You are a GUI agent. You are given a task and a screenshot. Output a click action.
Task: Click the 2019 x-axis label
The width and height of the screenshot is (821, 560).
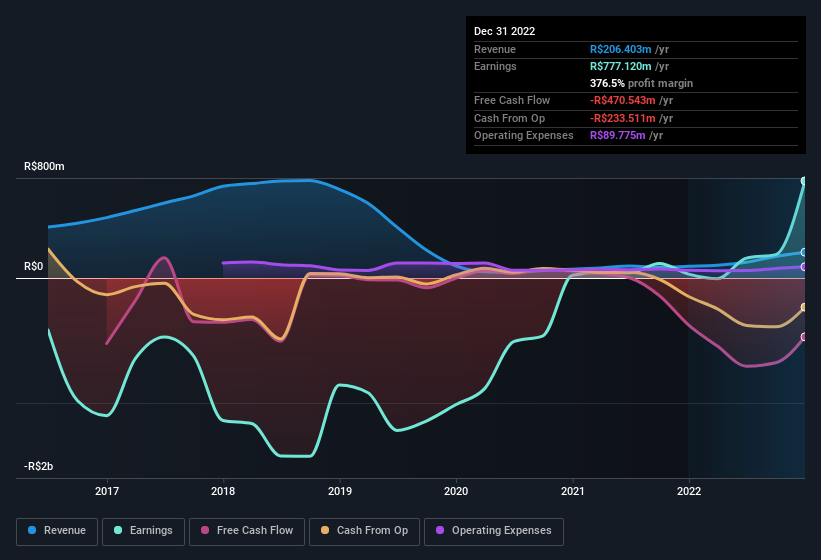point(340,491)
